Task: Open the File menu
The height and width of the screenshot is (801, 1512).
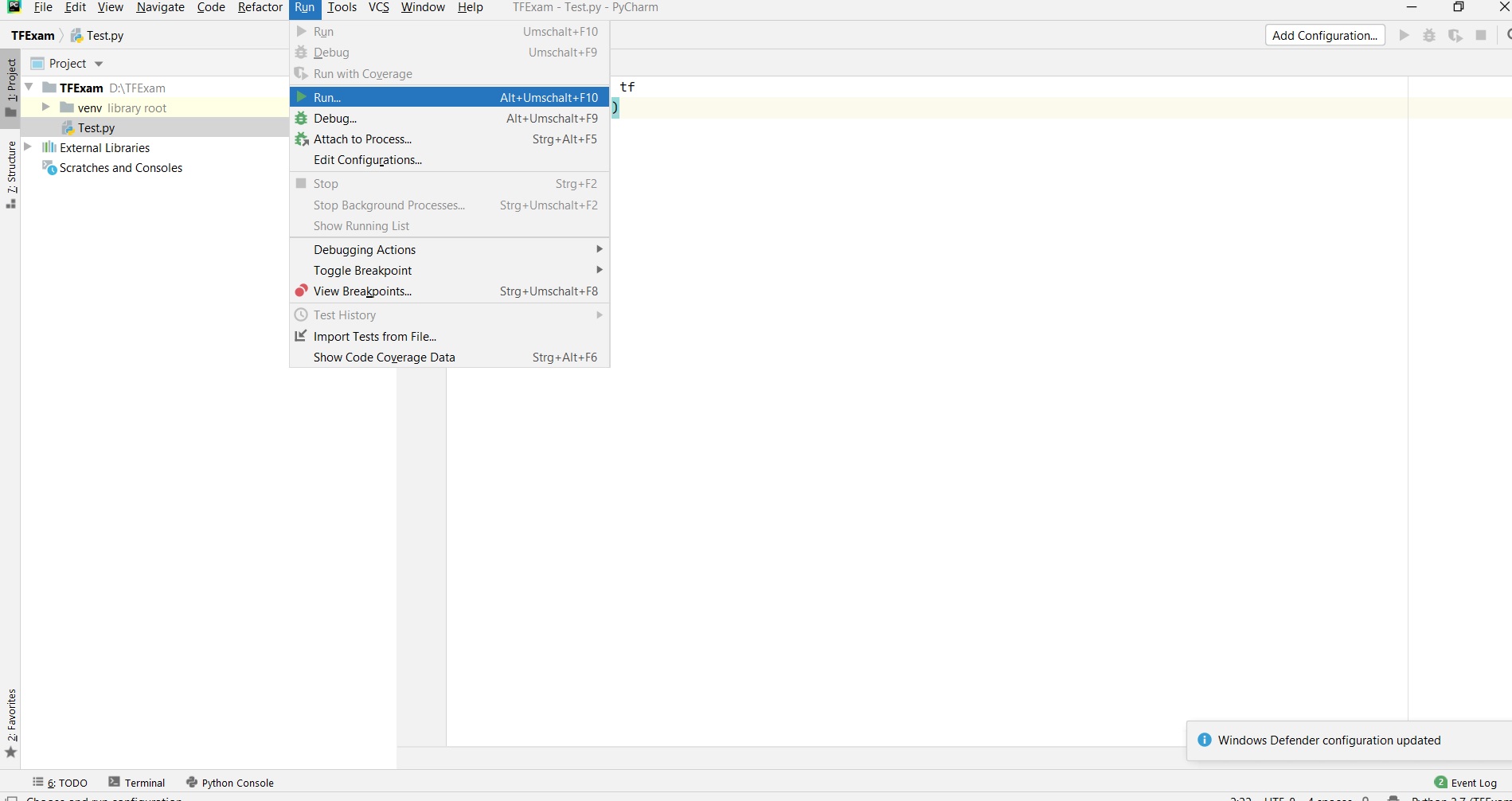Action: pos(43,7)
